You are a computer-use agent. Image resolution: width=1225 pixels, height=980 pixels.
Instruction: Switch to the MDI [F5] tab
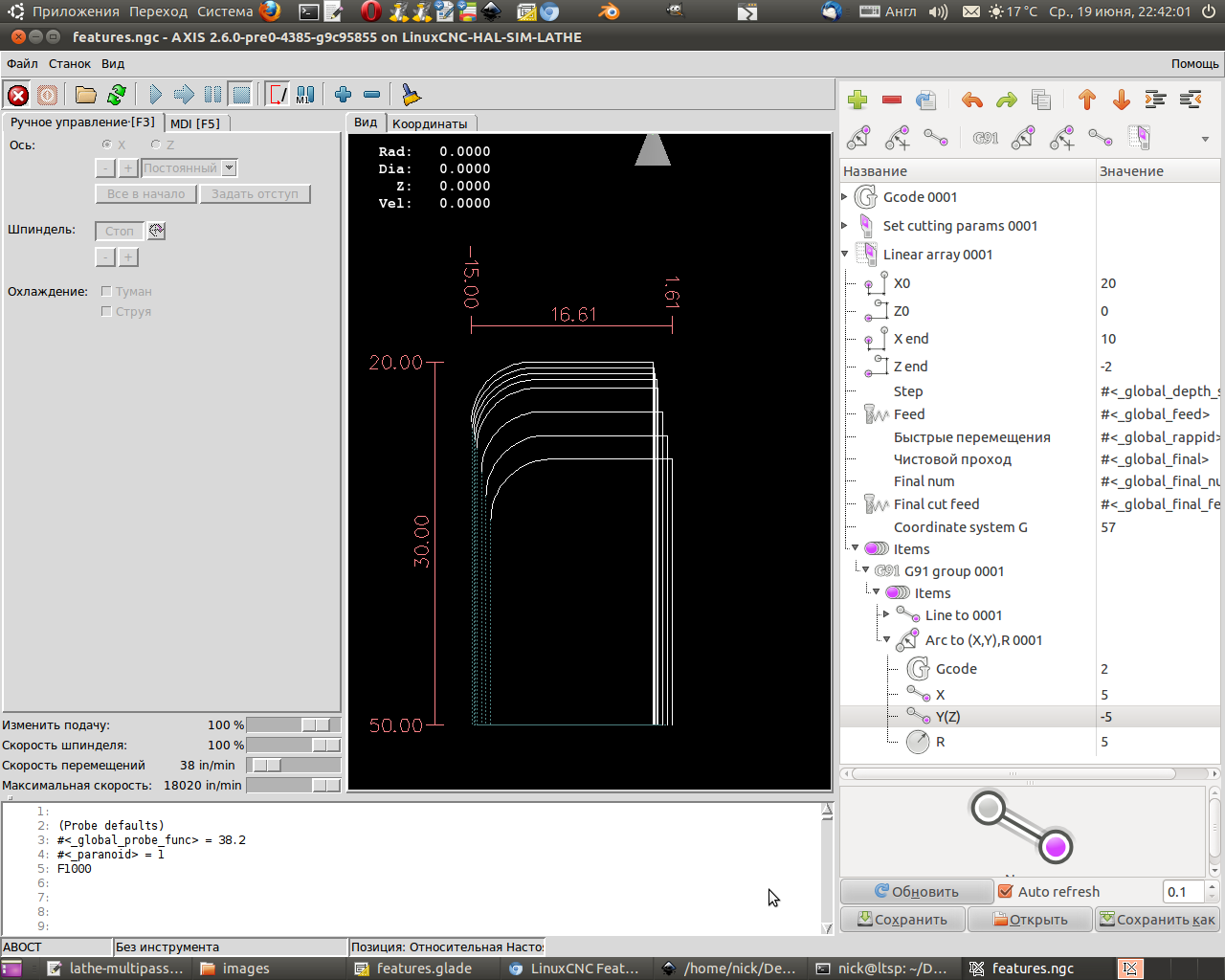(x=195, y=123)
